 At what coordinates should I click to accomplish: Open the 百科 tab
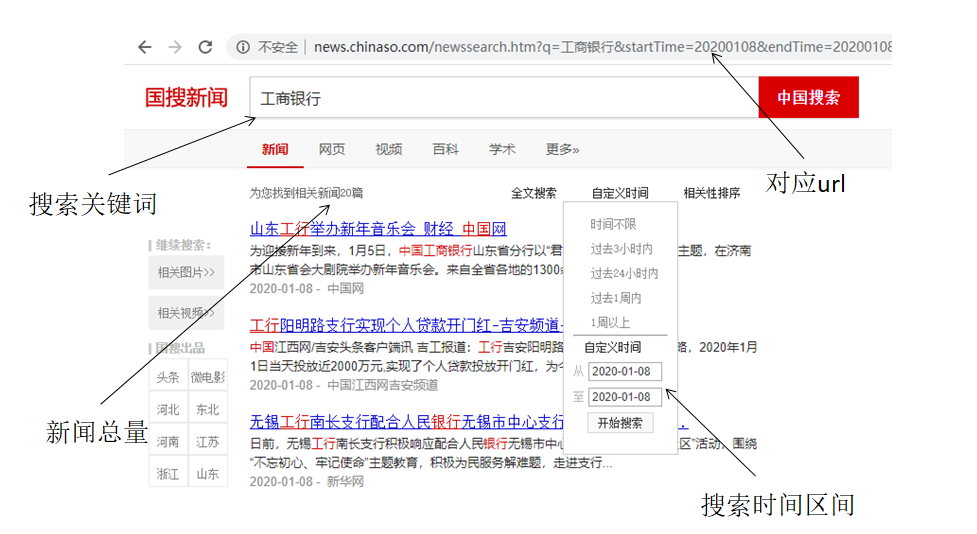[x=446, y=150]
